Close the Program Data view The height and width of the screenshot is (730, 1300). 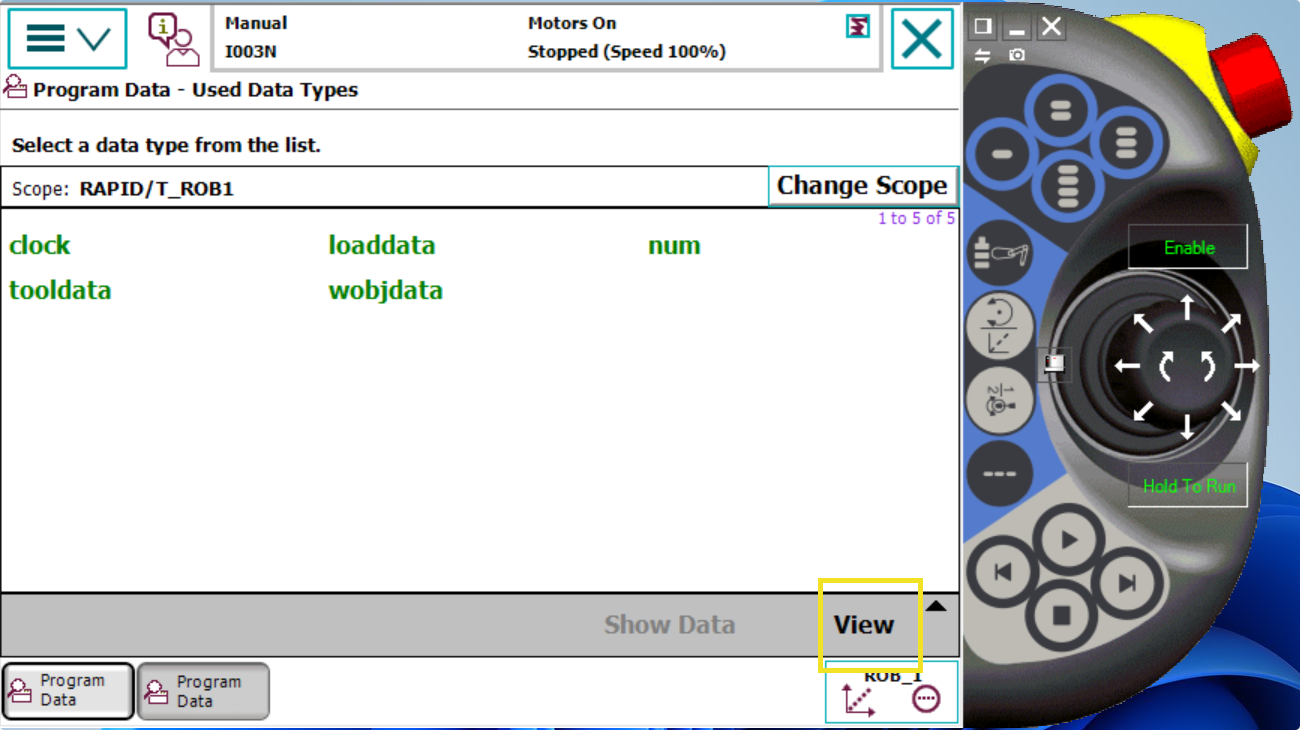pyautogui.click(x=921, y=39)
